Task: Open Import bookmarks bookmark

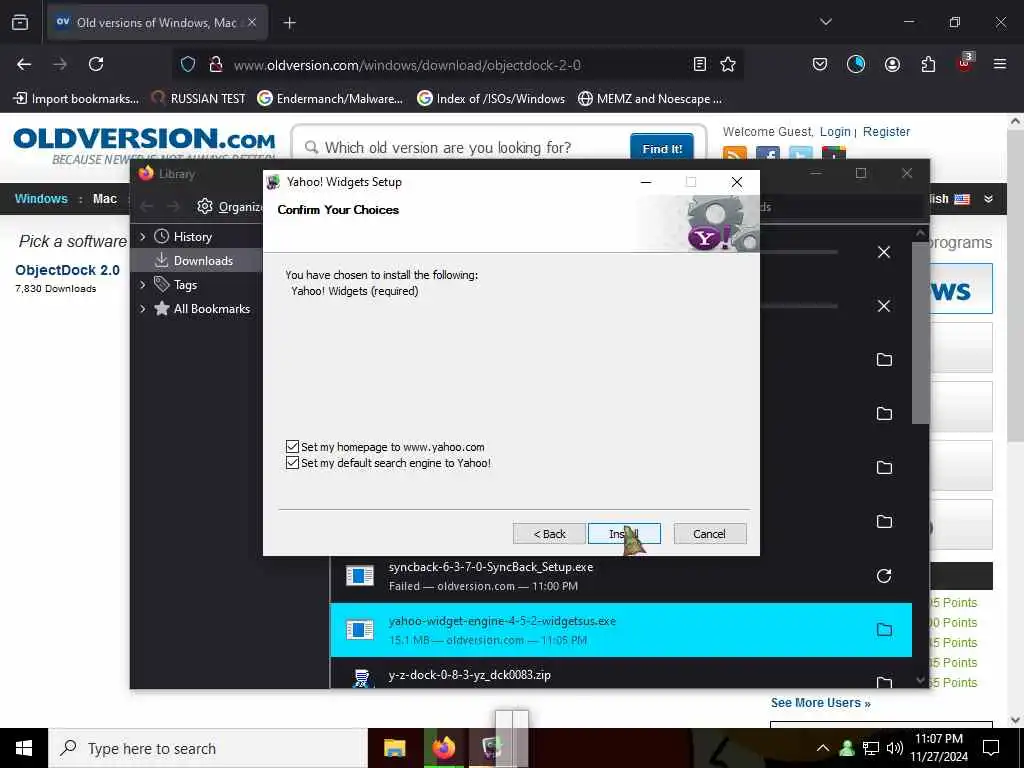Action: tap(76, 99)
